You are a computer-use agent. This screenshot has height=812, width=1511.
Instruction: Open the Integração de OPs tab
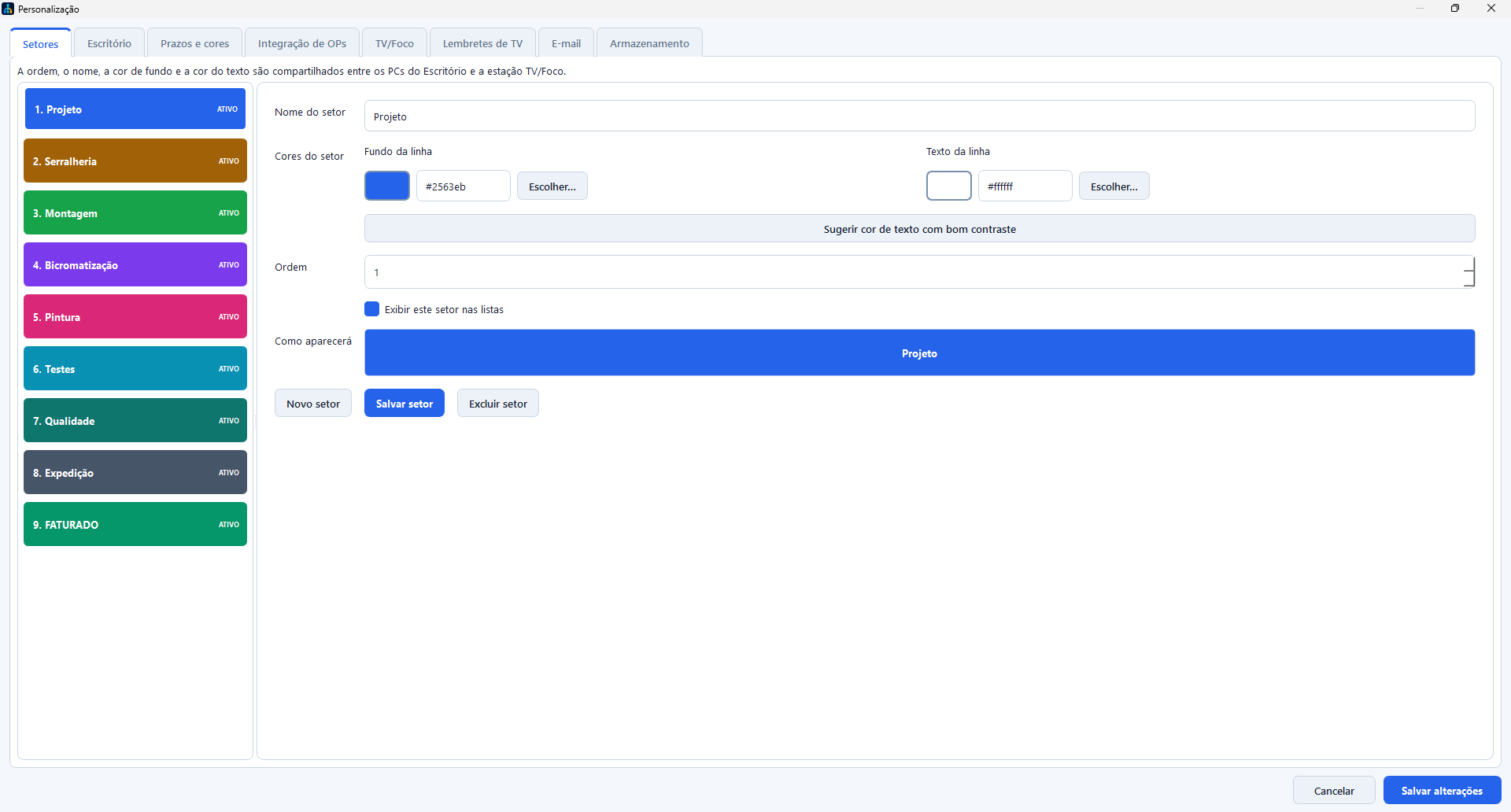click(302, 43)
